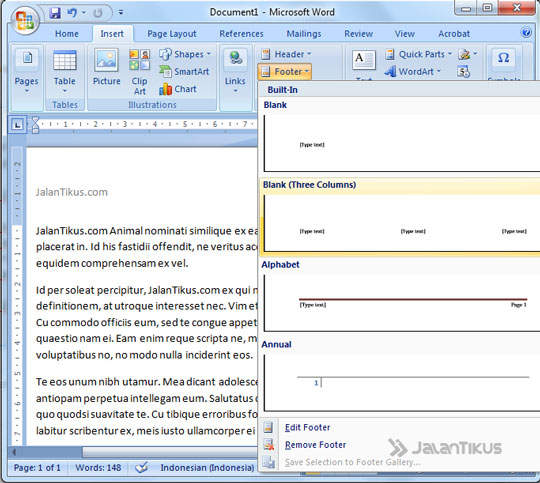Open the Signature Line dropdown

(x=467, y=54)
